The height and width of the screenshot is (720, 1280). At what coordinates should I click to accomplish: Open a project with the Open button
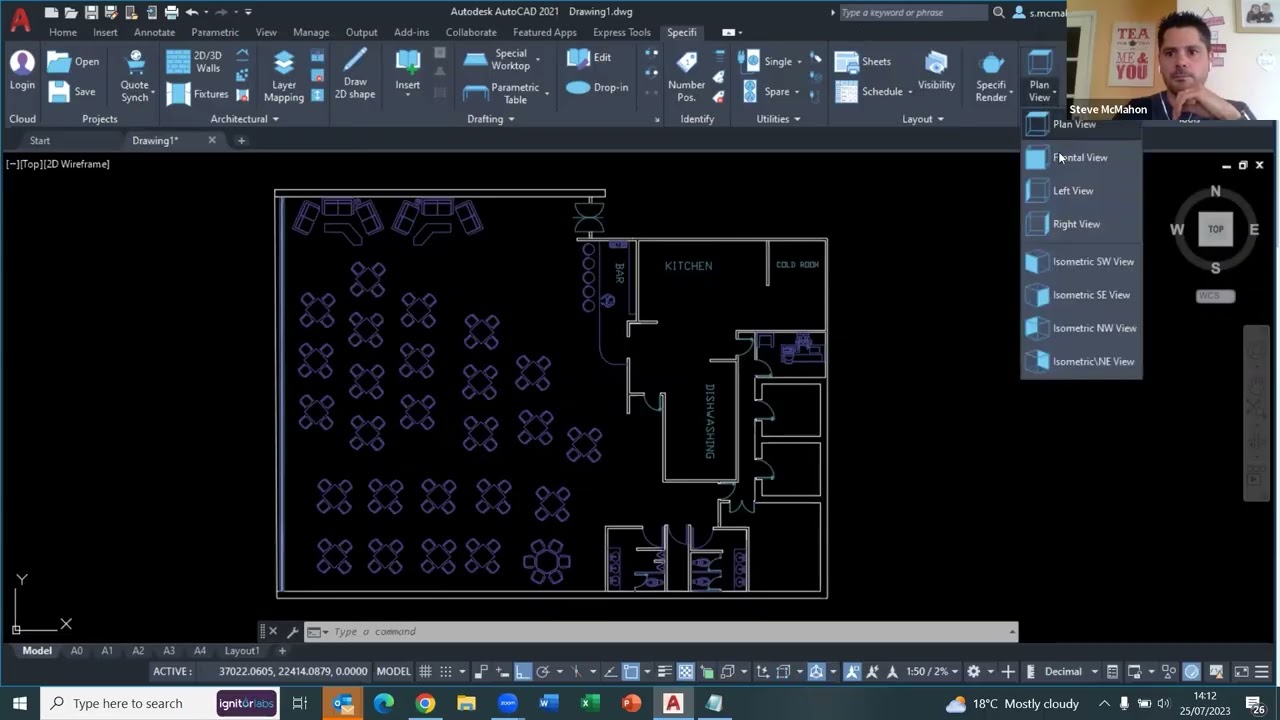coord(73,62)
